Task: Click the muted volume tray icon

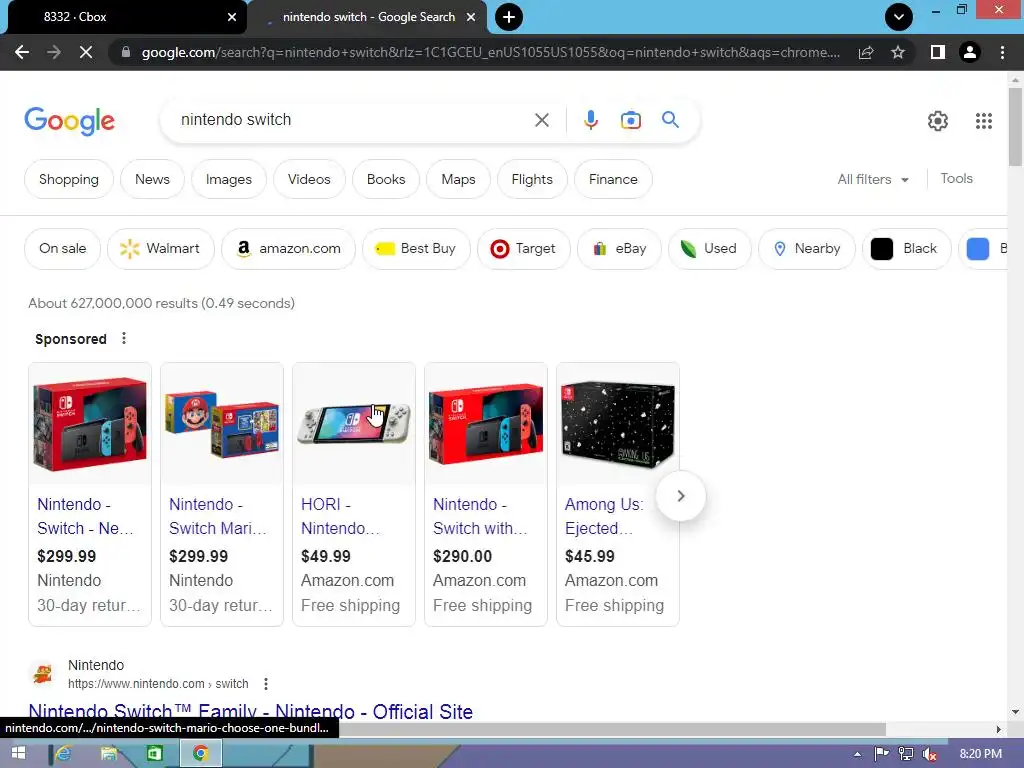Action: point(929,754)
